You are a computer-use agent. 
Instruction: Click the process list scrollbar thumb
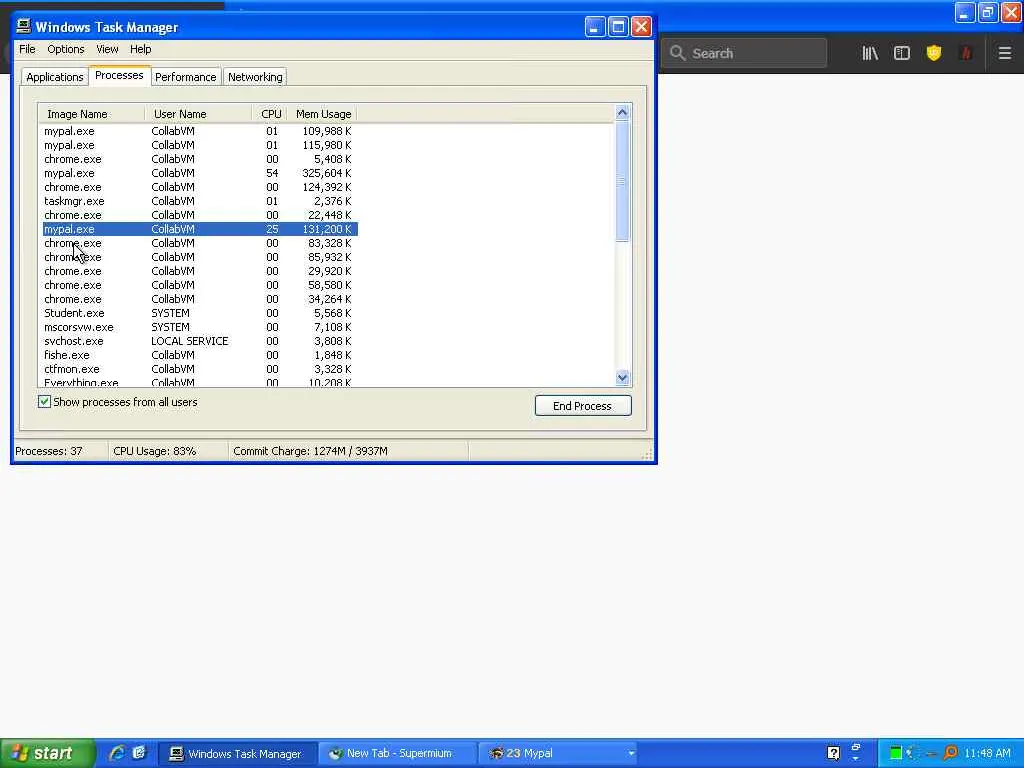coord(622,181)
